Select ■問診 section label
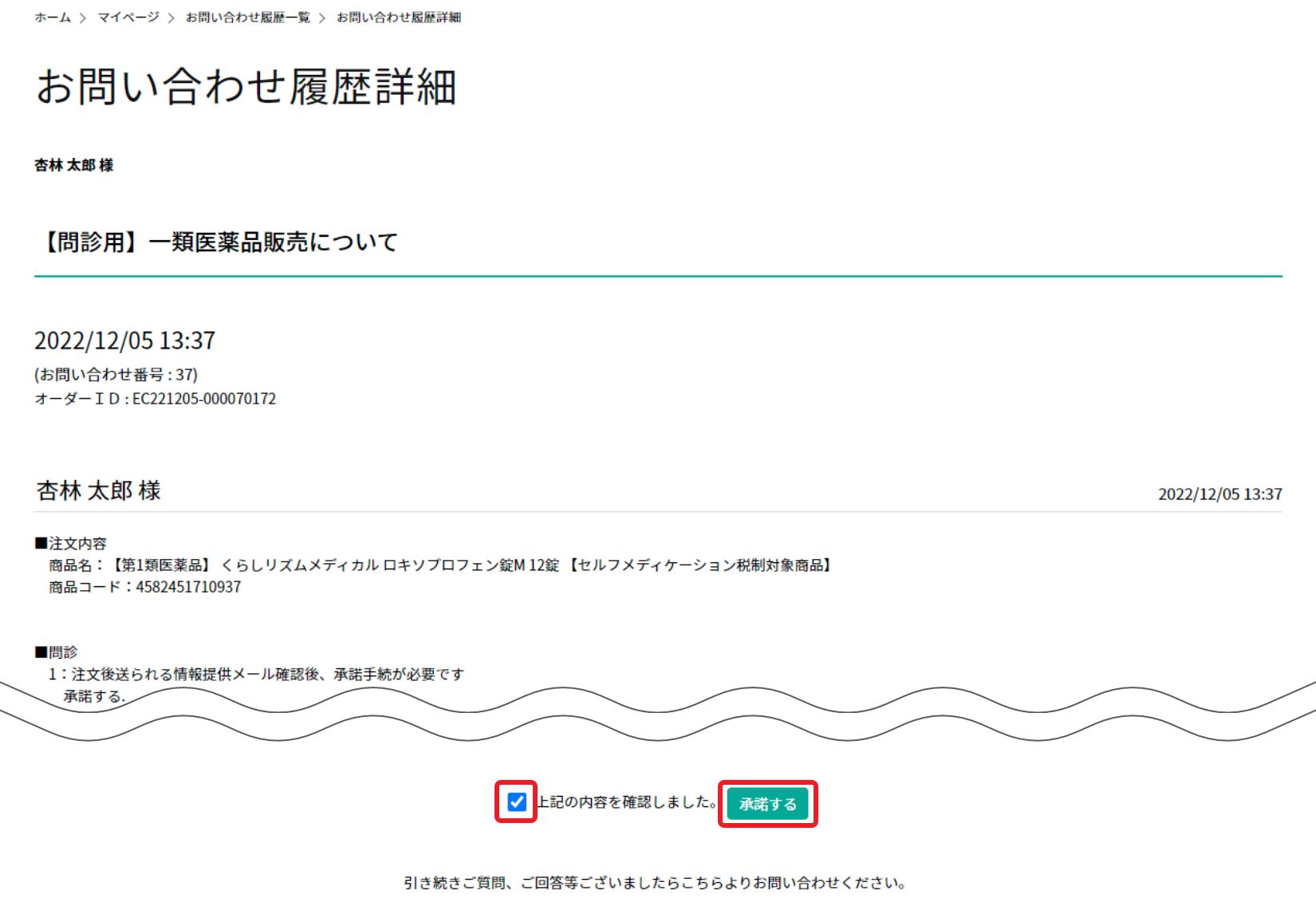 point(56,652)
